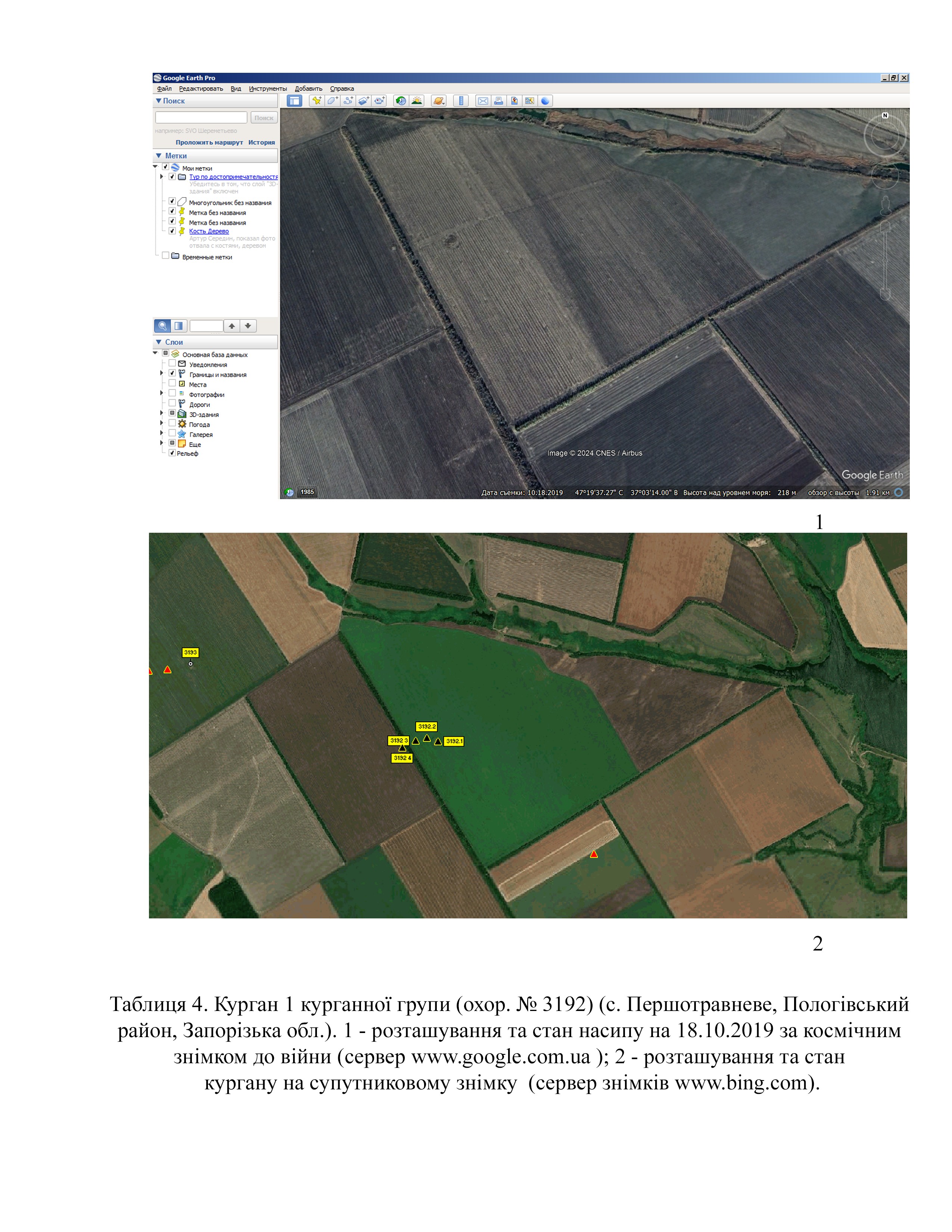Select the ruler measurement tool
The height and width of the screenshot is (1232, 952).
coord(461,101)
